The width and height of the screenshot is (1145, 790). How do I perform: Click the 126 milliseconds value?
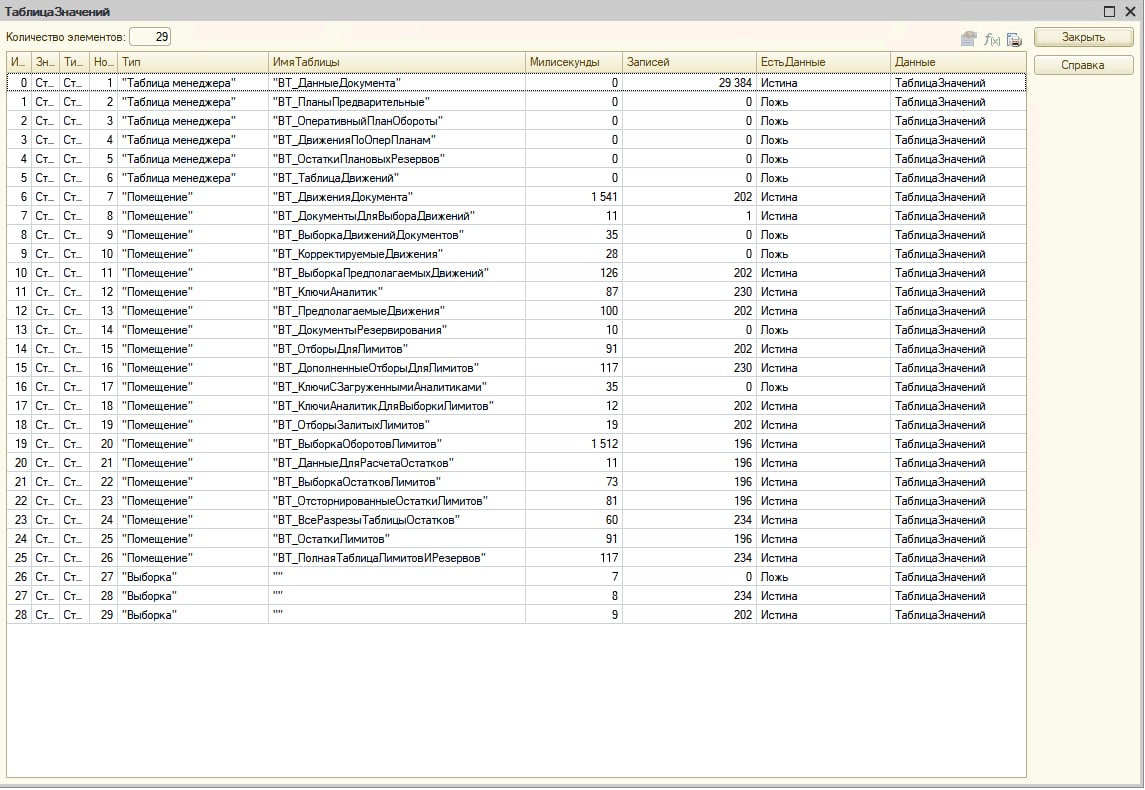[x=609, y=273]
